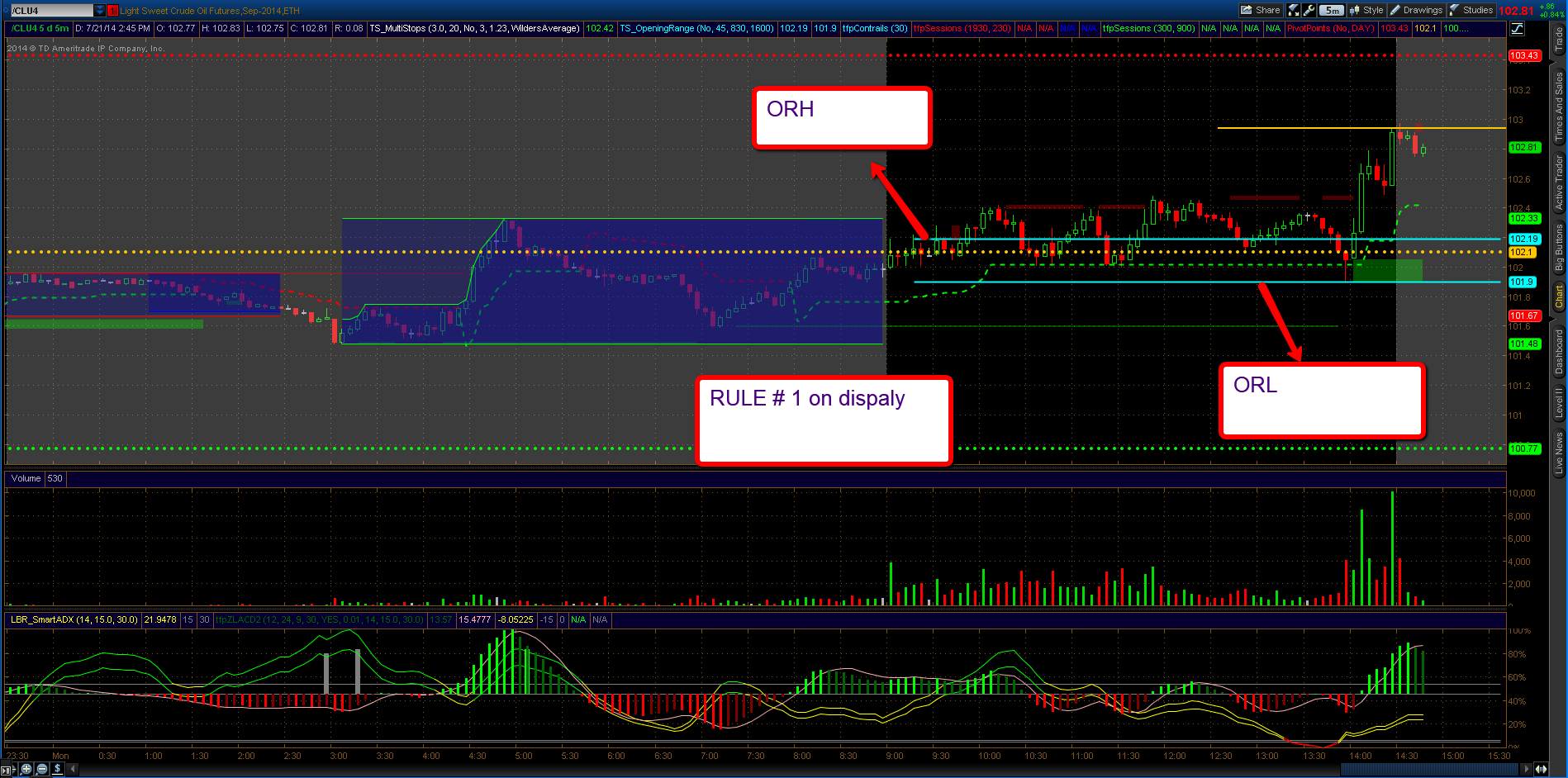Click the Share button
This screenshot has height=778, width=1568.
(x=1260, y=10)
